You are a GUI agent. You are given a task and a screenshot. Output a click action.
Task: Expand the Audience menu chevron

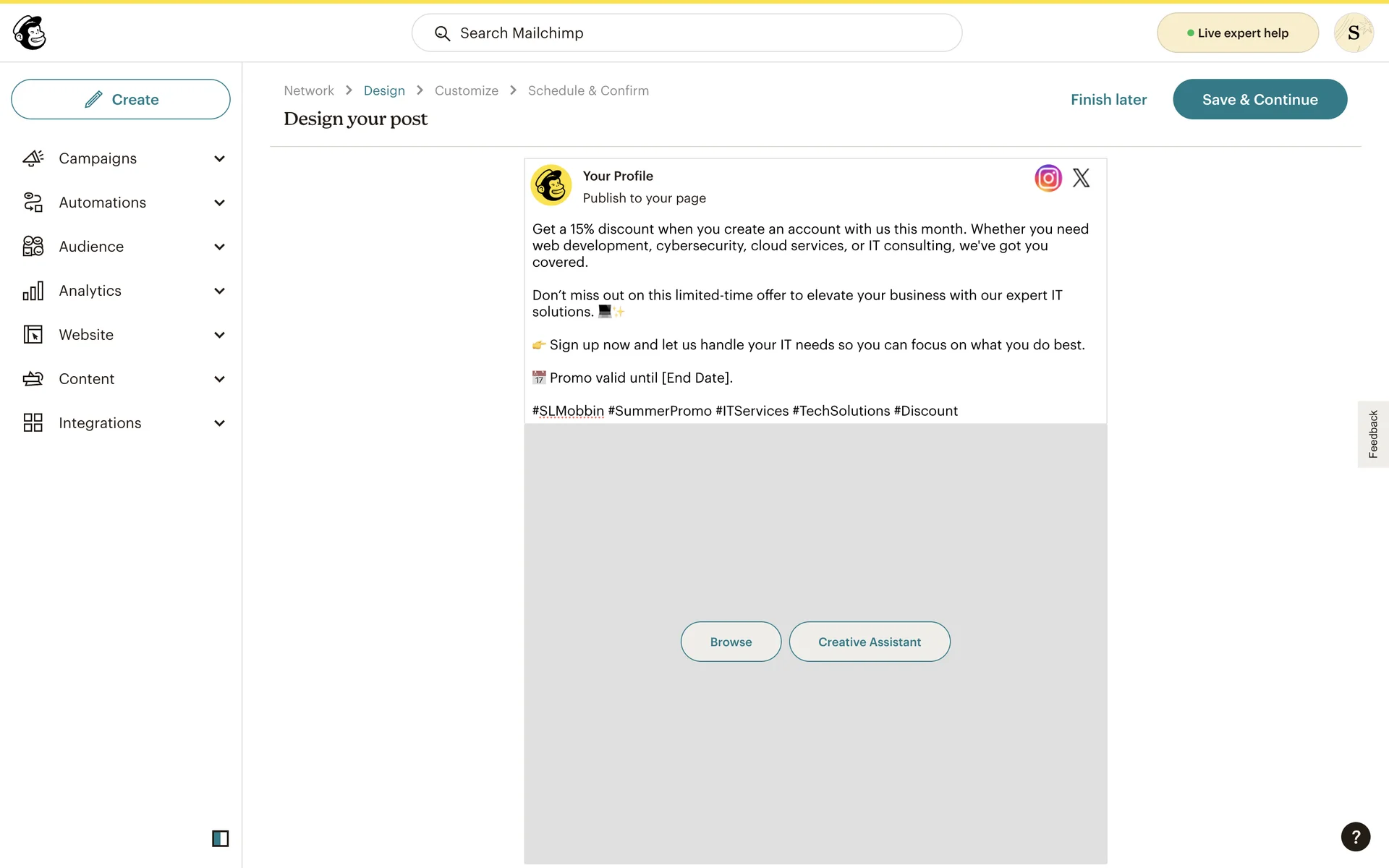(x=219, y=247)
